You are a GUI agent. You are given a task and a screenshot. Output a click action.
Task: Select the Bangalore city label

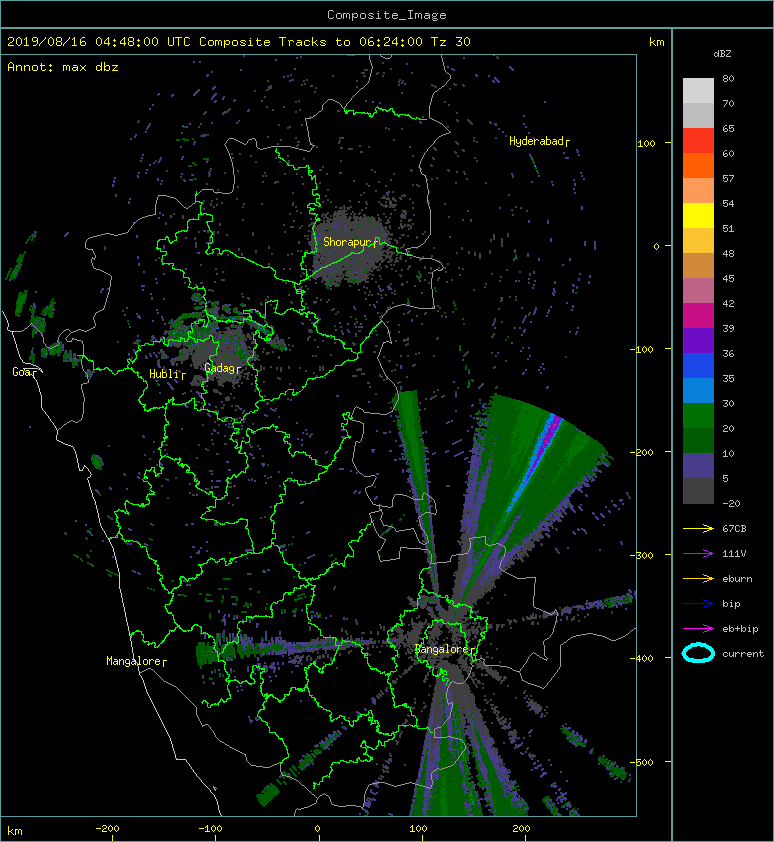tap(444, 649)
